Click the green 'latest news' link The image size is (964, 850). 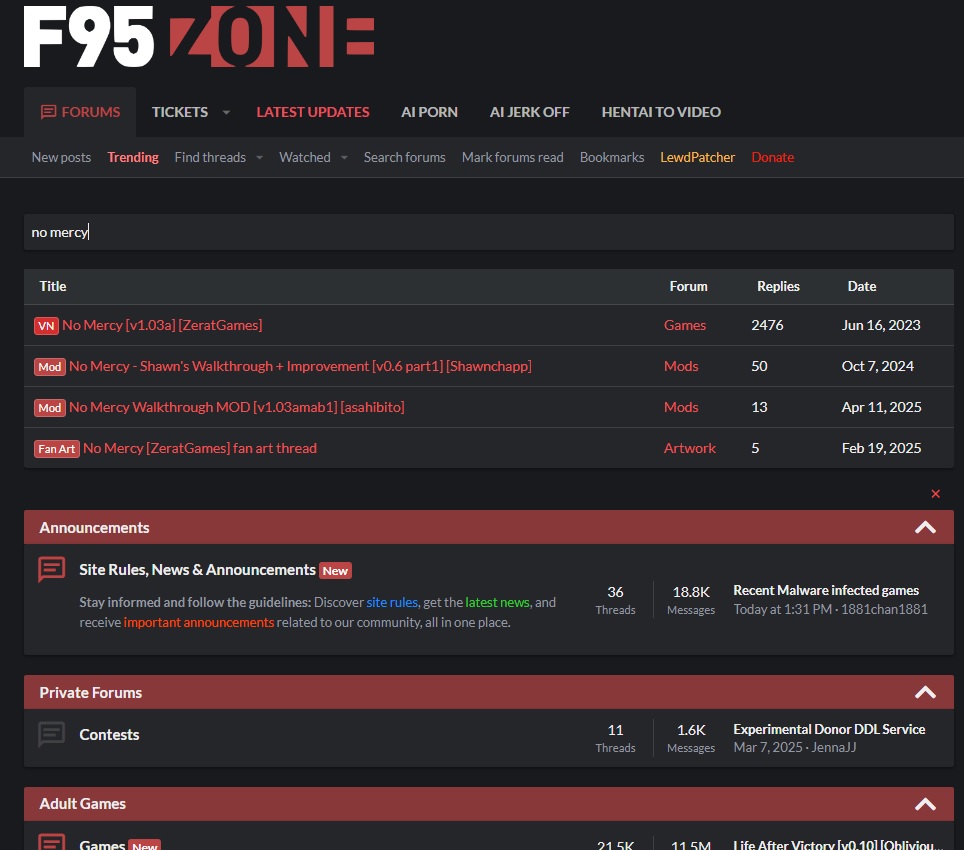(497, 602)
